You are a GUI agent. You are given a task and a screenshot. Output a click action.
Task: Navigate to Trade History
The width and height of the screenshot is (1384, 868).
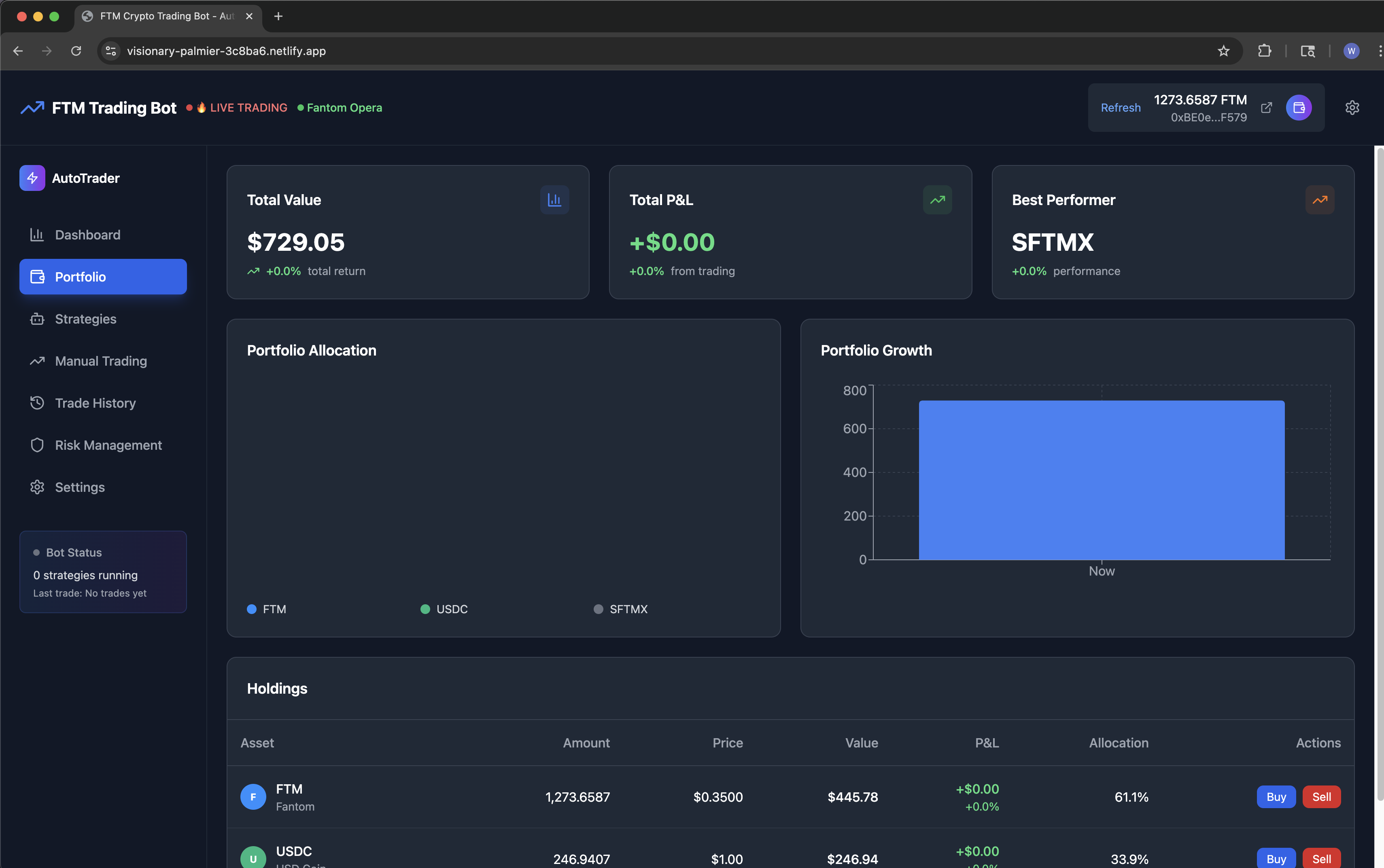(96, 403)
